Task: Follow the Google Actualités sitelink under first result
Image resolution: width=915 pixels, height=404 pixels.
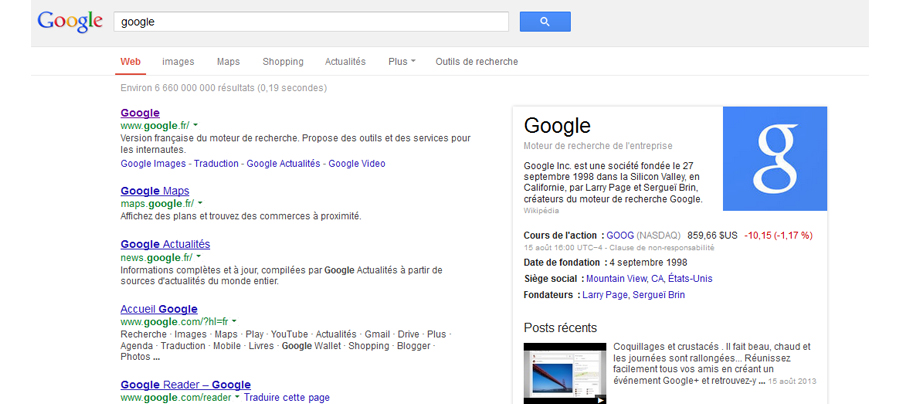Action: pyautogui.click(x=283, y=163)
